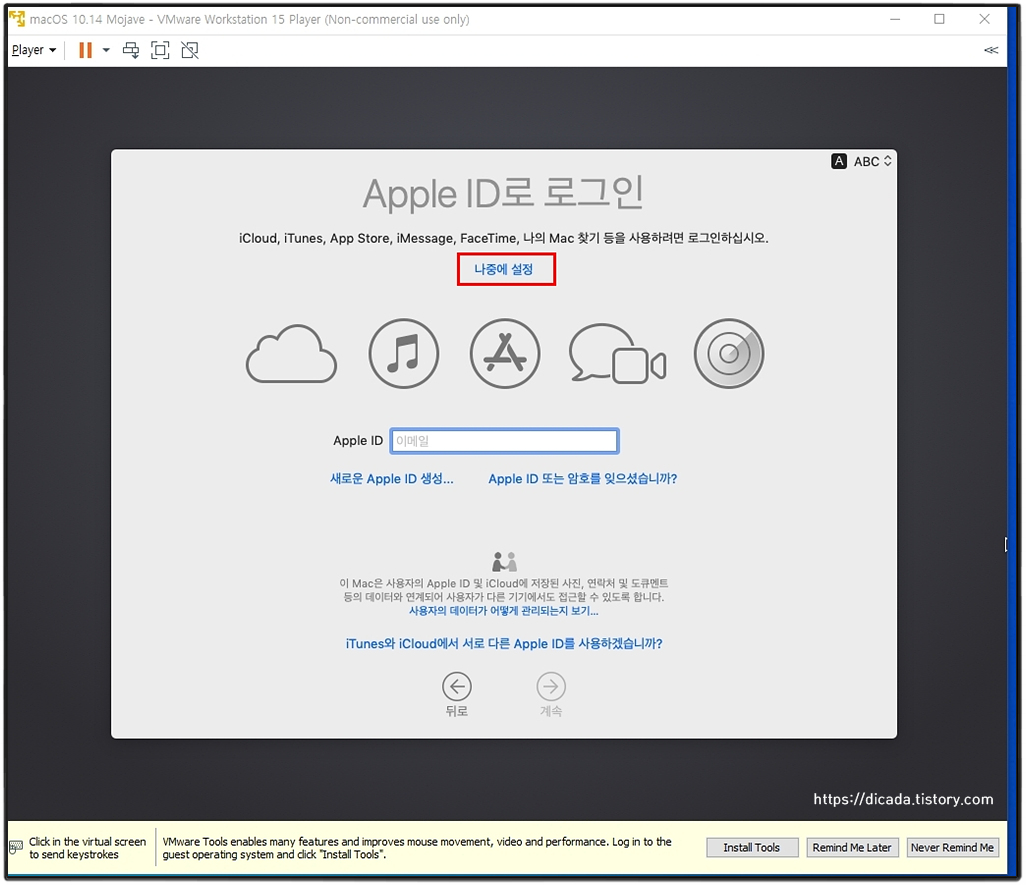Screen dimensions: 1026x885
Task: Click the 'Apple ID로 로그인' heading text
Action: (x=503, y=194)
